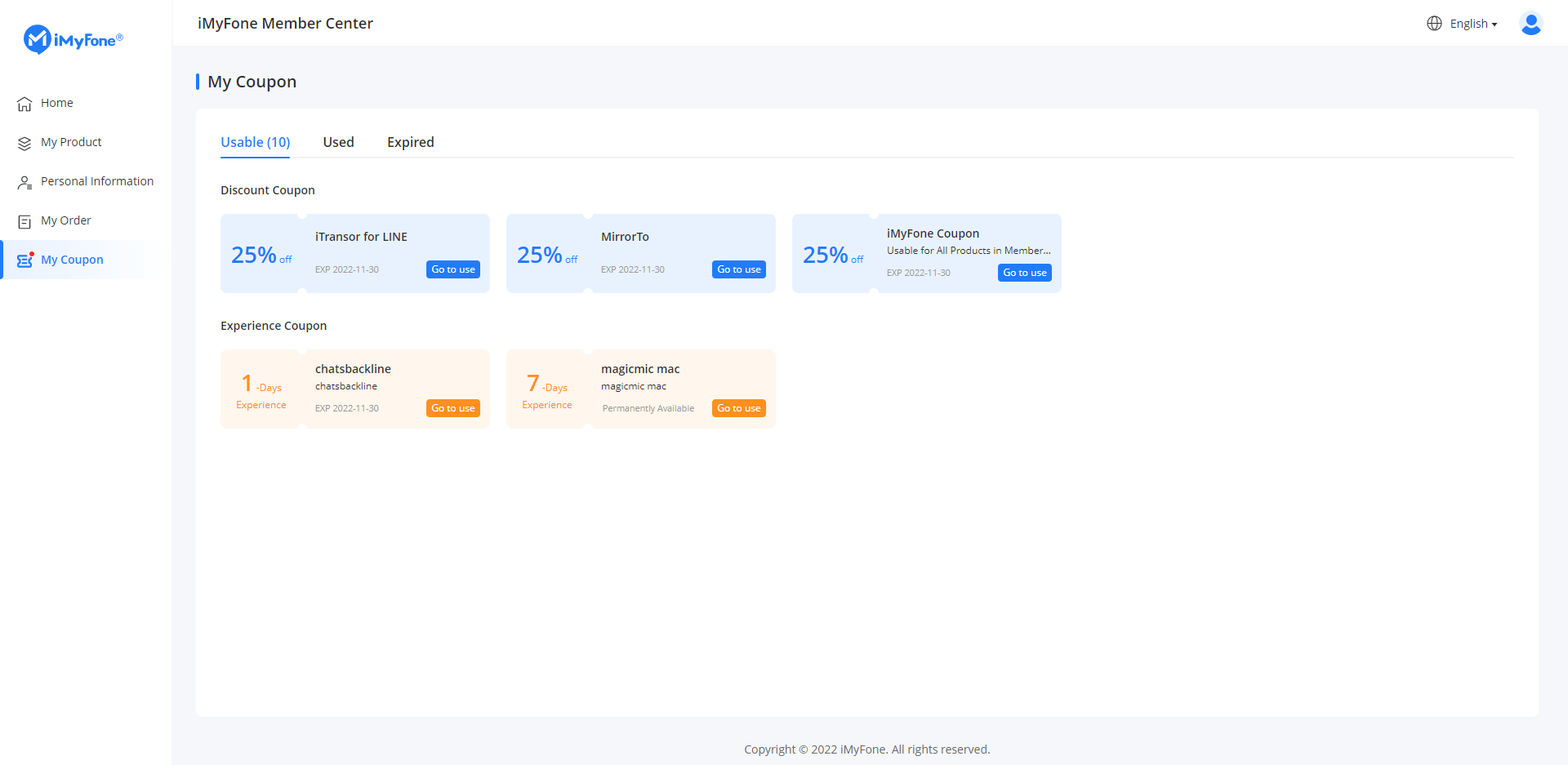The height and width of the screenshot is (765, 1568).
Task: Click the 1-Days Experience label
Action: tap(261, 390)
